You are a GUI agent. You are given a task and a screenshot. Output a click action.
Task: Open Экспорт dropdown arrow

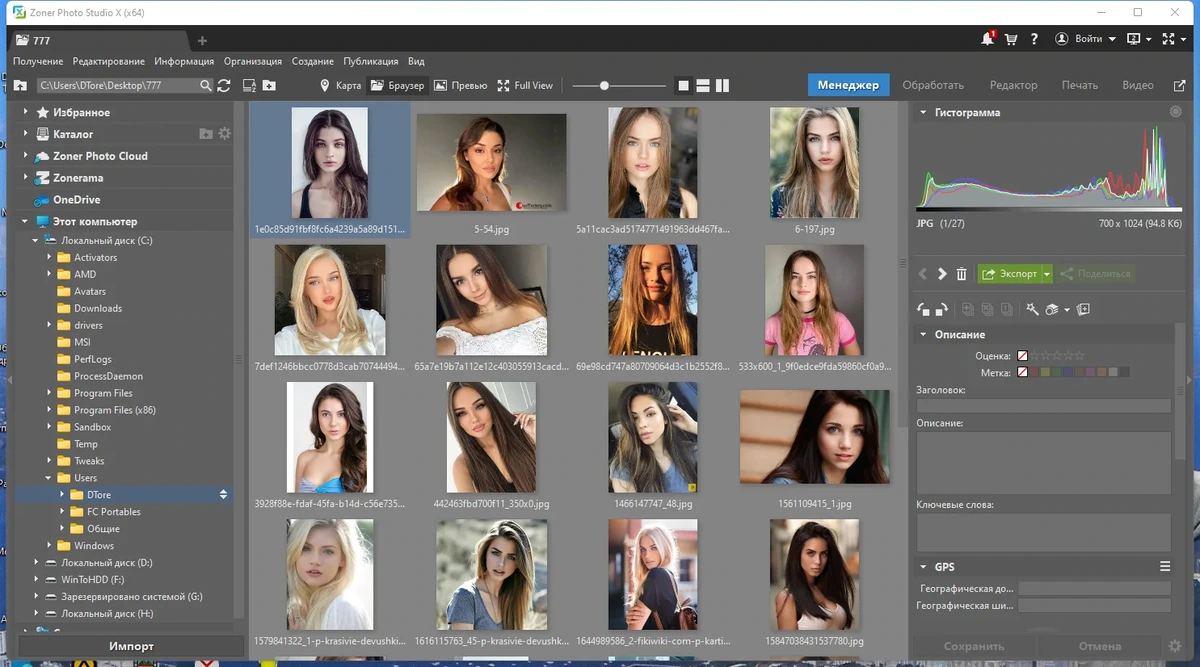tap(1046, 274)
